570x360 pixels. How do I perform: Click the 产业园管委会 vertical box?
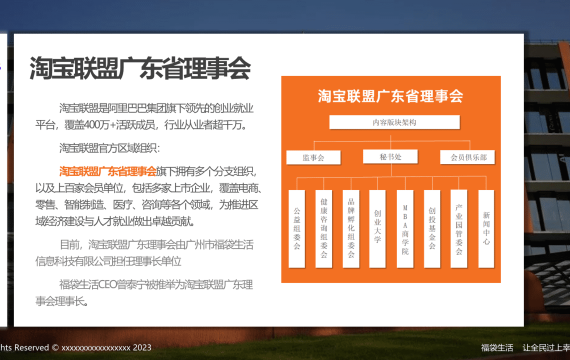pyautogui.click(x=459, y=229)
